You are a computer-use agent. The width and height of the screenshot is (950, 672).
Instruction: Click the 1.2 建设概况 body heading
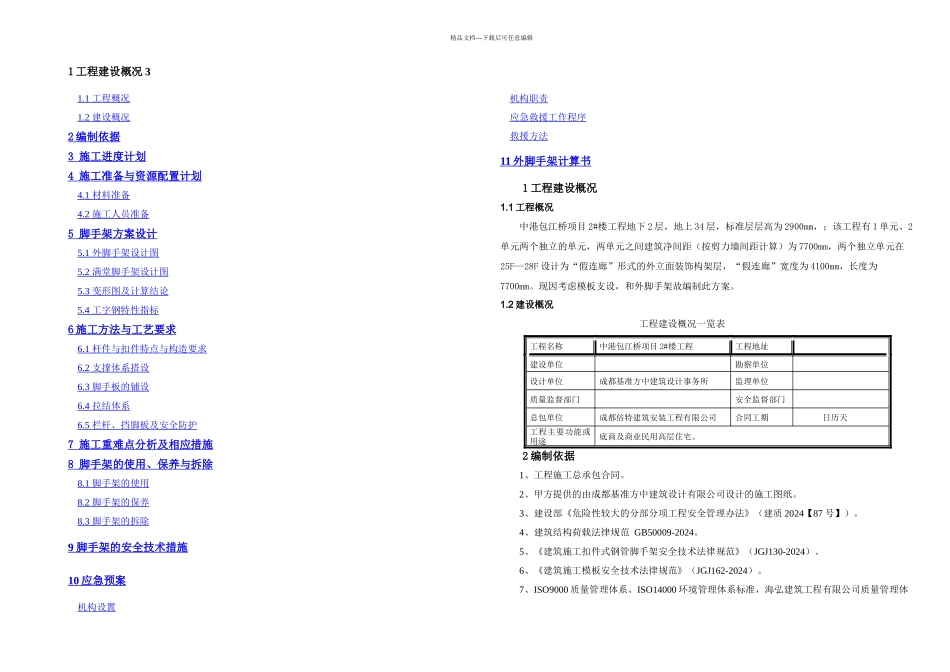click(x=526, y=305)
